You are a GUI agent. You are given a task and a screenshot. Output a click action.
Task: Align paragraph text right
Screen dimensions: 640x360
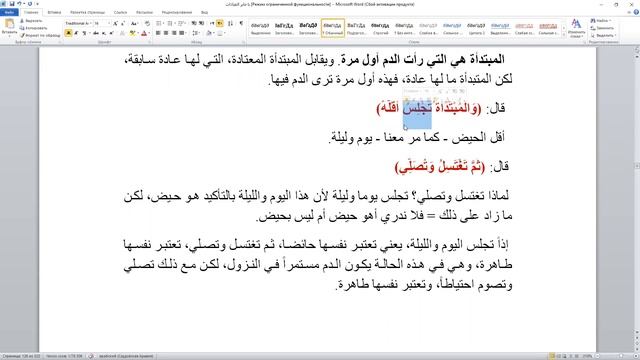174,33
